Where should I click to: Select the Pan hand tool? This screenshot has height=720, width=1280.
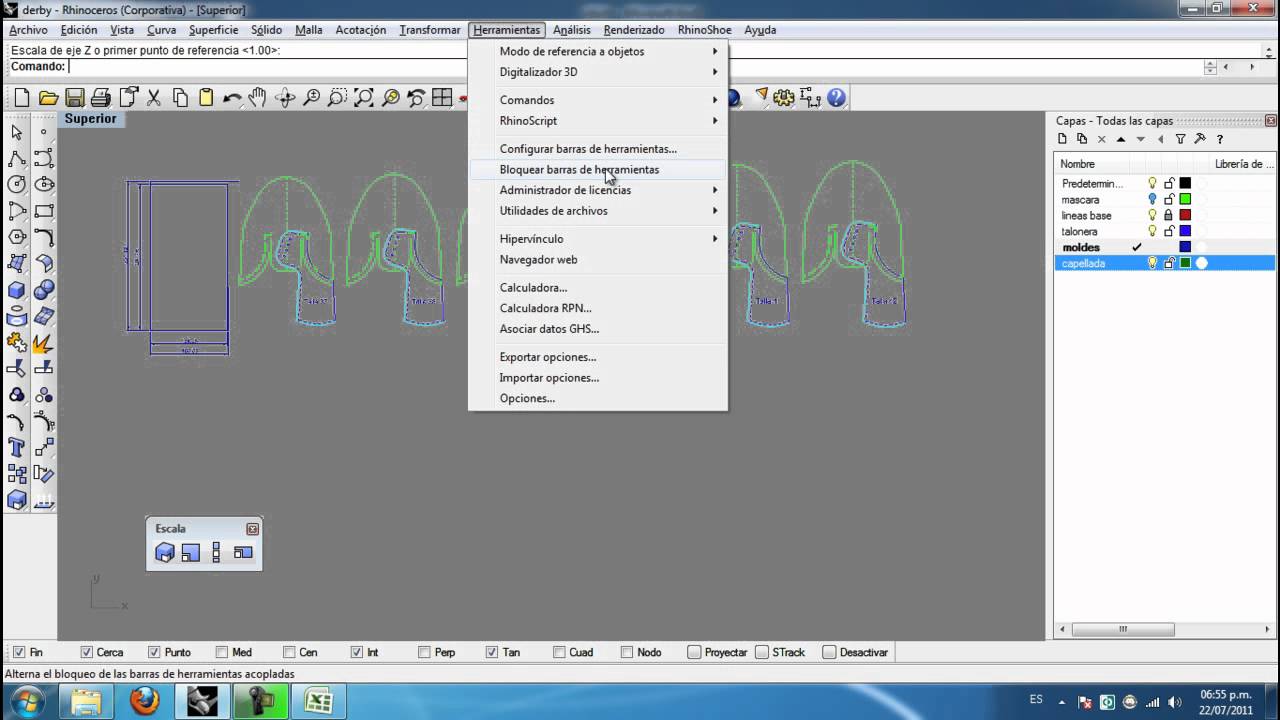point(258,98)
